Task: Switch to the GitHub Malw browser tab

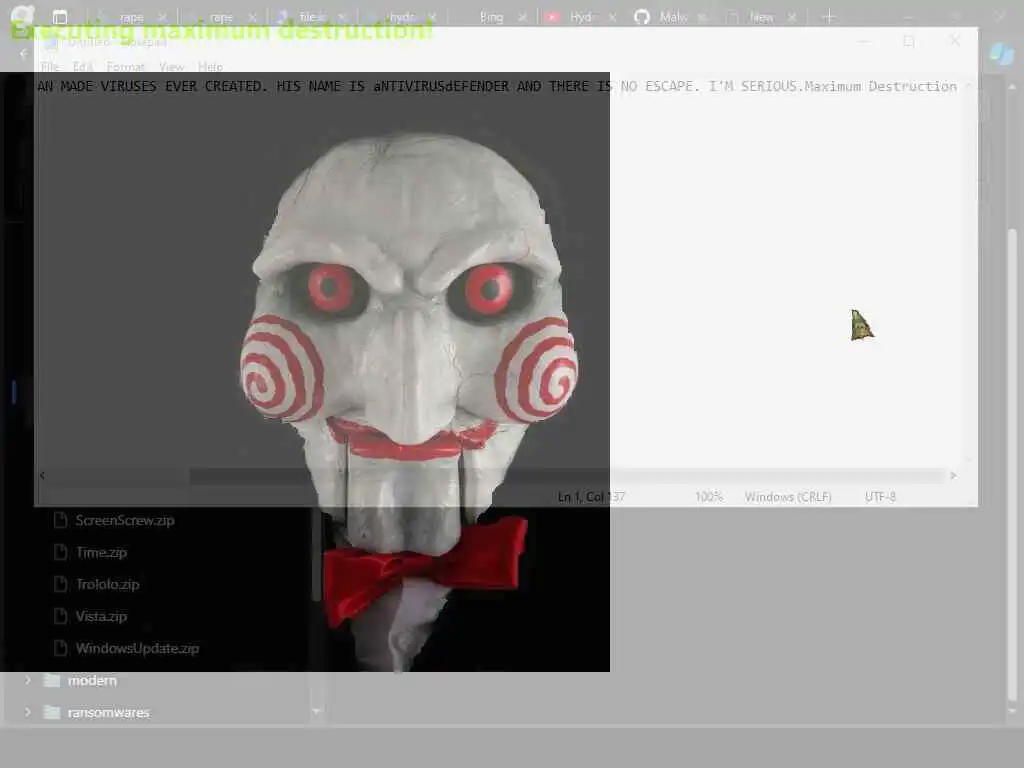Action: (673, 17)
